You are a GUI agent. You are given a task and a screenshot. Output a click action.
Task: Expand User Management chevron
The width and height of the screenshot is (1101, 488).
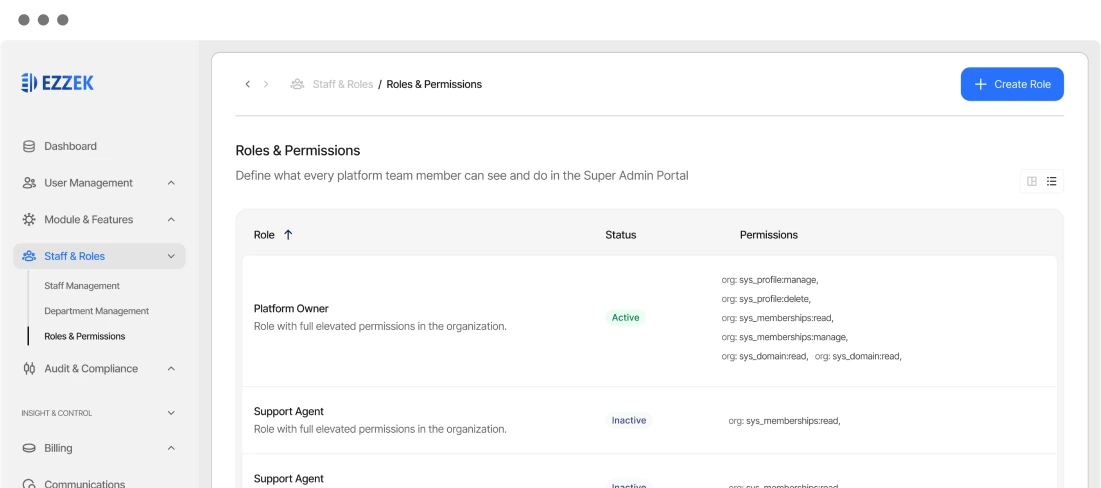171,183
